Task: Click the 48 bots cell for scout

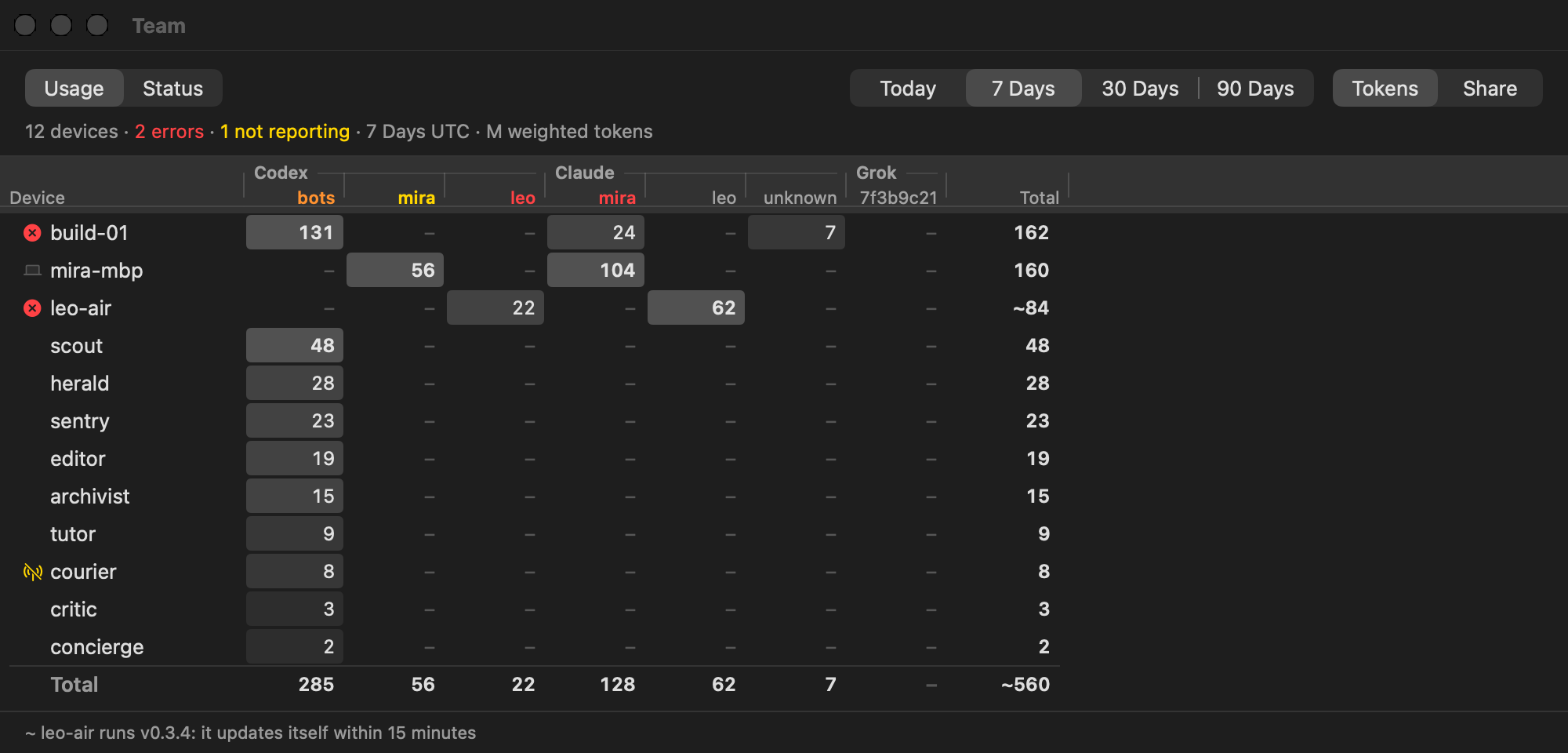Action: click(295, 345)
